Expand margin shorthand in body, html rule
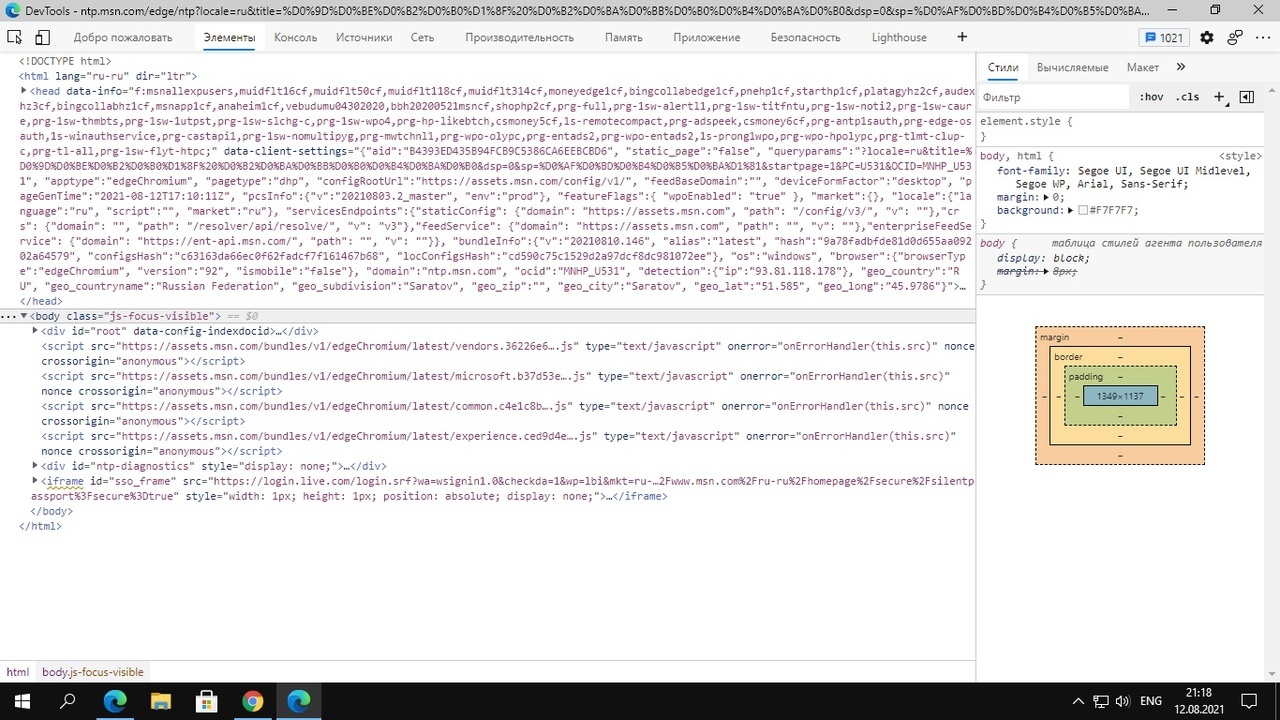The height and width of the screenshot is (720, 1280). [x=1046, y=198]
